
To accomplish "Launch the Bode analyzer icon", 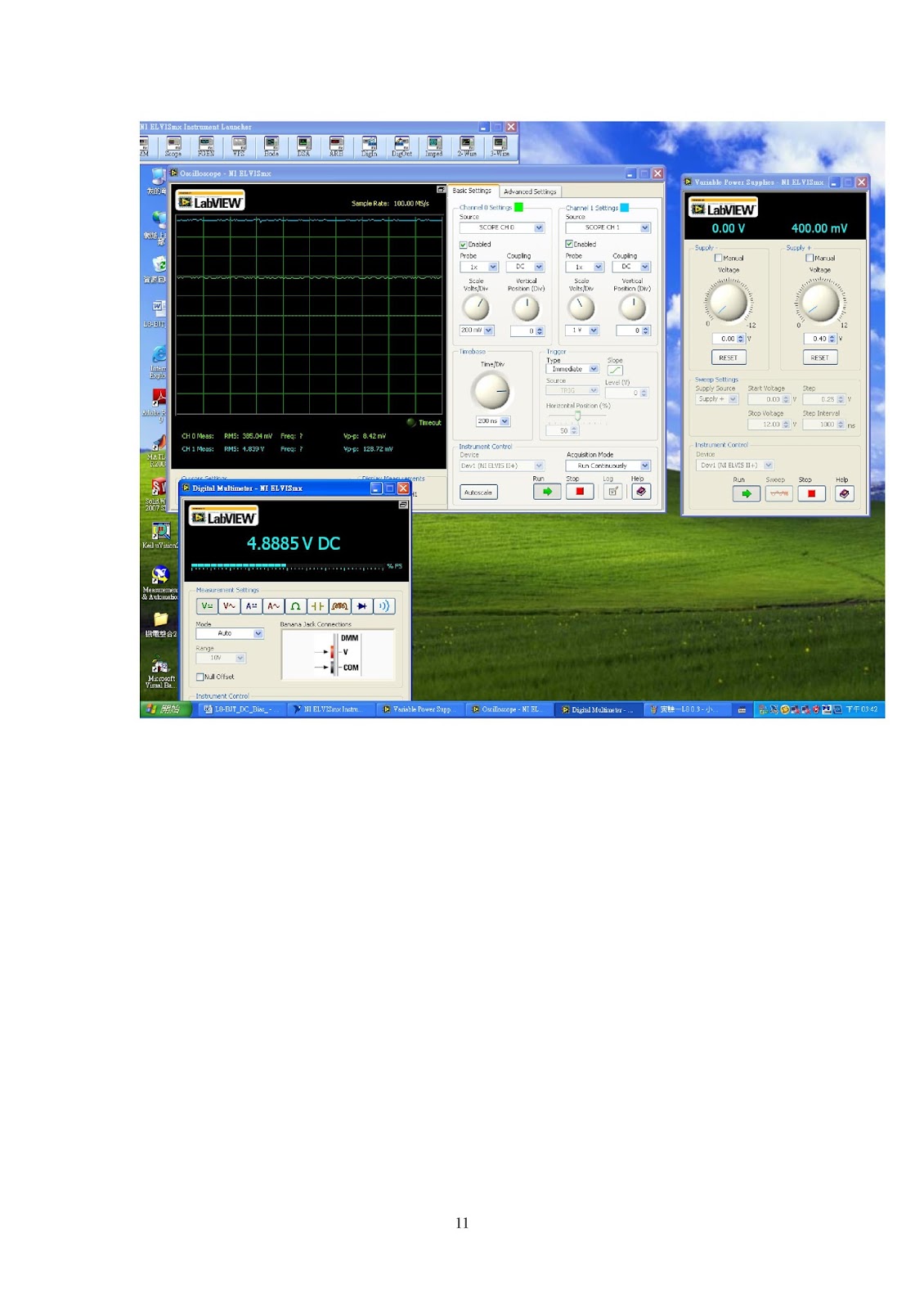I will [x=271, y=146].
